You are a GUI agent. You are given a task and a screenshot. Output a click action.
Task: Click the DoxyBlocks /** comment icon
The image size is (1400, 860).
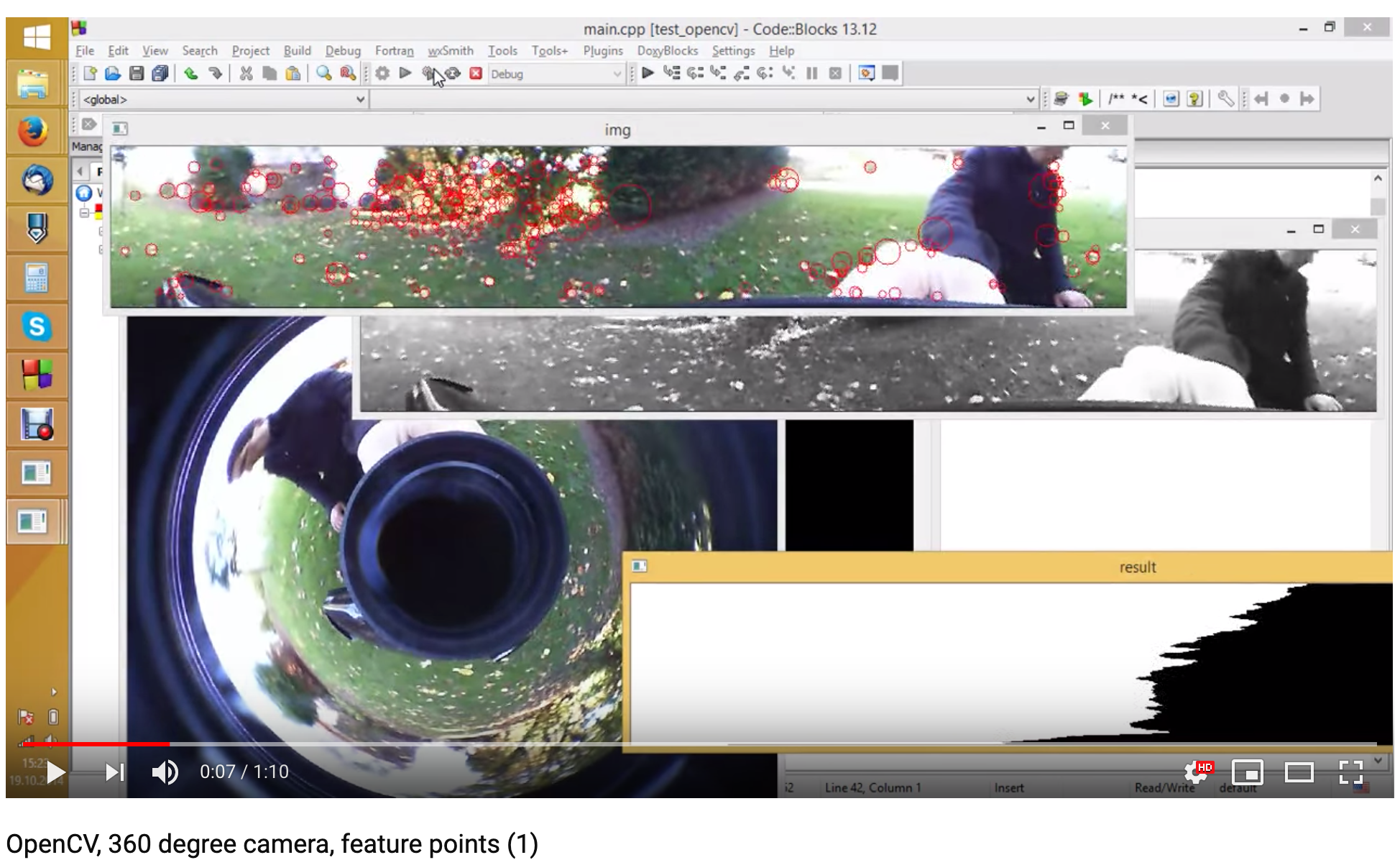coord(1116,99)
